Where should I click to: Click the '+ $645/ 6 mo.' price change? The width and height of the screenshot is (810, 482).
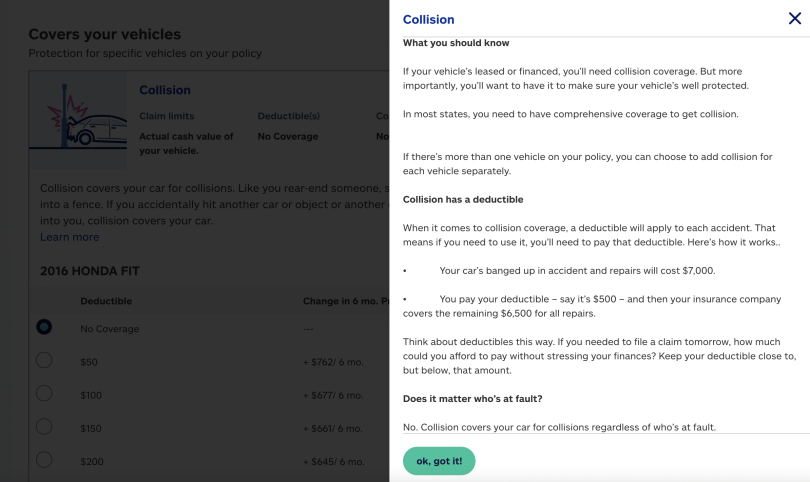(333, 462)
